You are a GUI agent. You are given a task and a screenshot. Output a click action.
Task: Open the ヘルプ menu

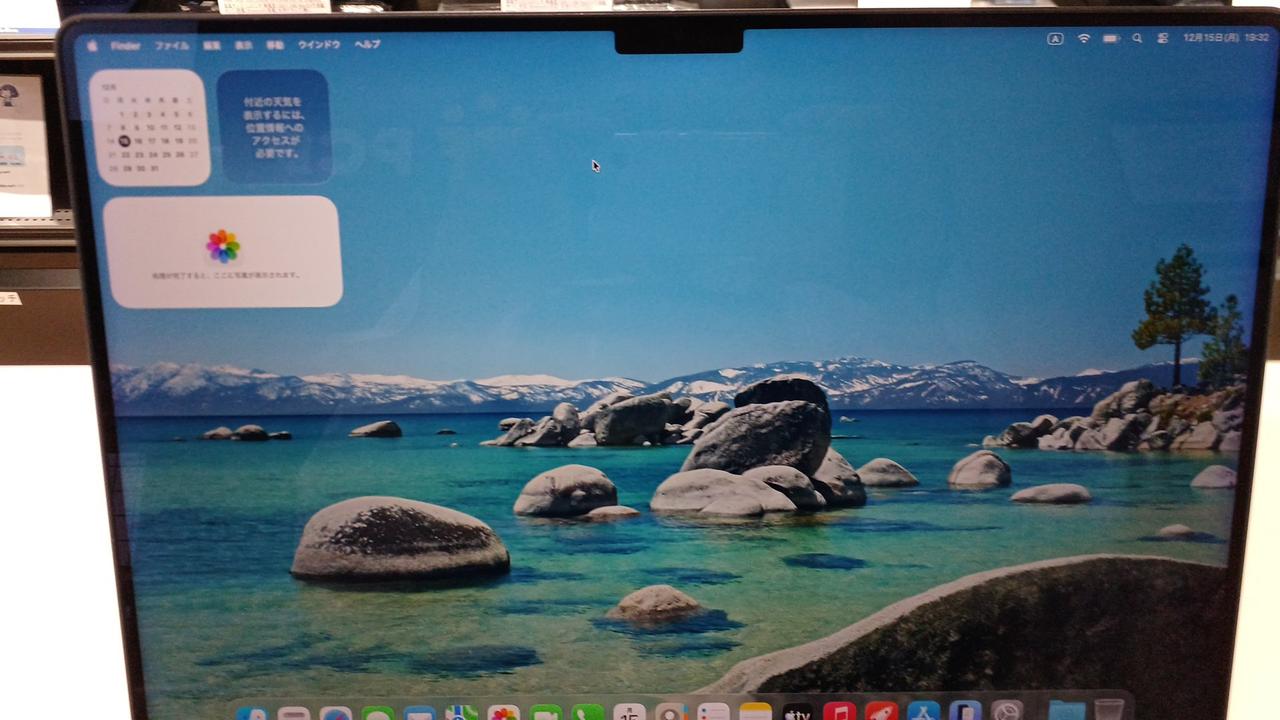[x=367, y=44]
